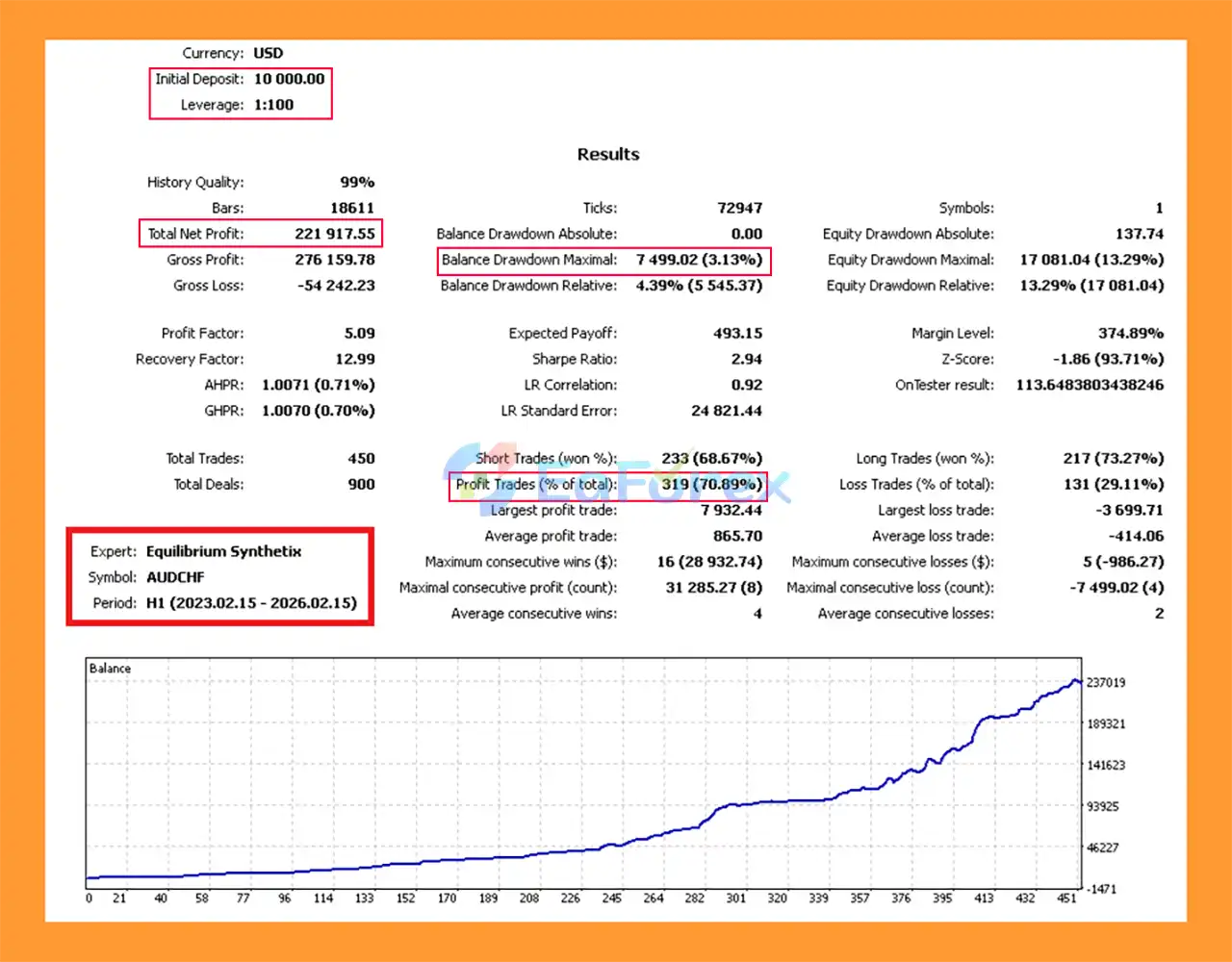Click the Initial Deposit value 10 000.00

pos(289,79)
